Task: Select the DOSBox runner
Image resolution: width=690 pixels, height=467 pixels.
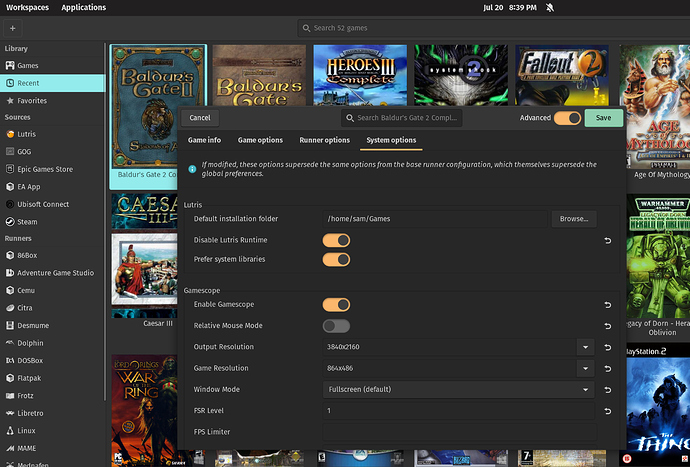Action: [x=29, y=360]
